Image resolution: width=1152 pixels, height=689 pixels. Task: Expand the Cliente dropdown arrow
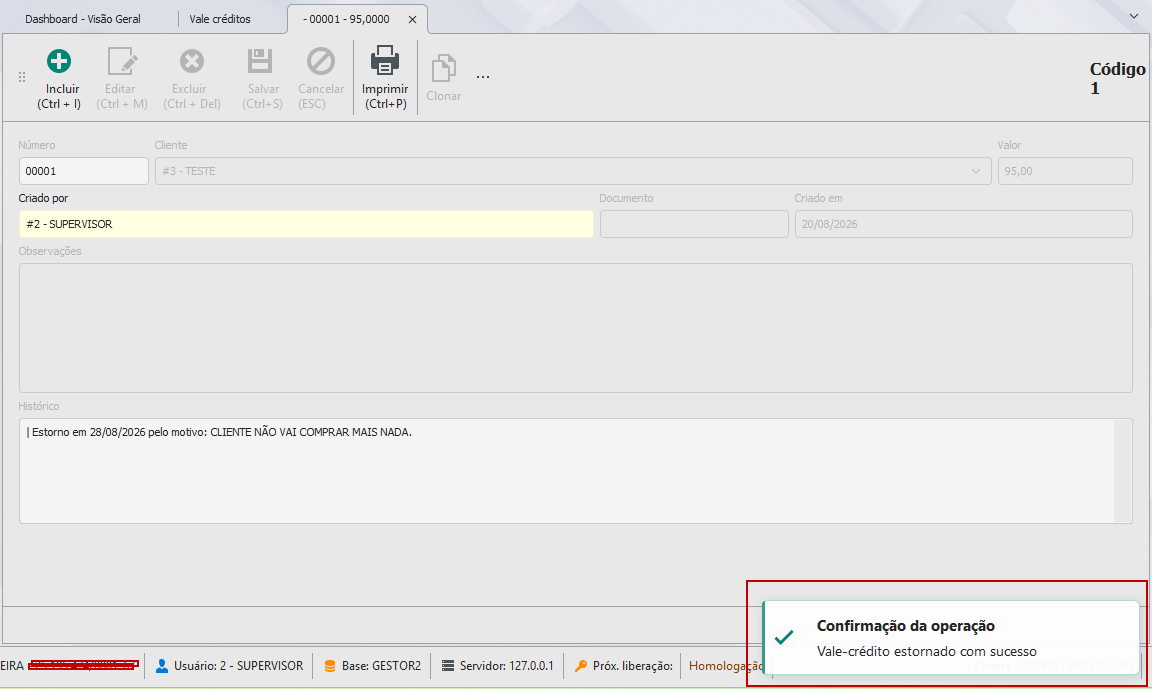pyautogui.click(x=976, y=171)
